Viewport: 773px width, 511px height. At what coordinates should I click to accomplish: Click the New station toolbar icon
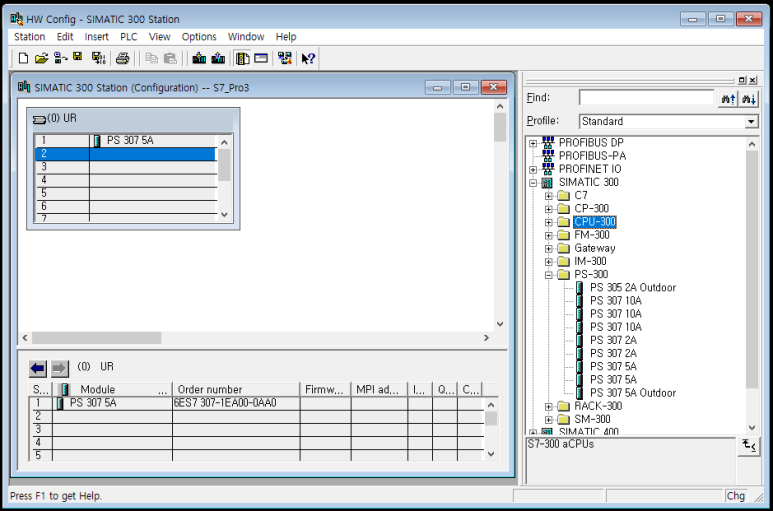click(x=23, y=58)
